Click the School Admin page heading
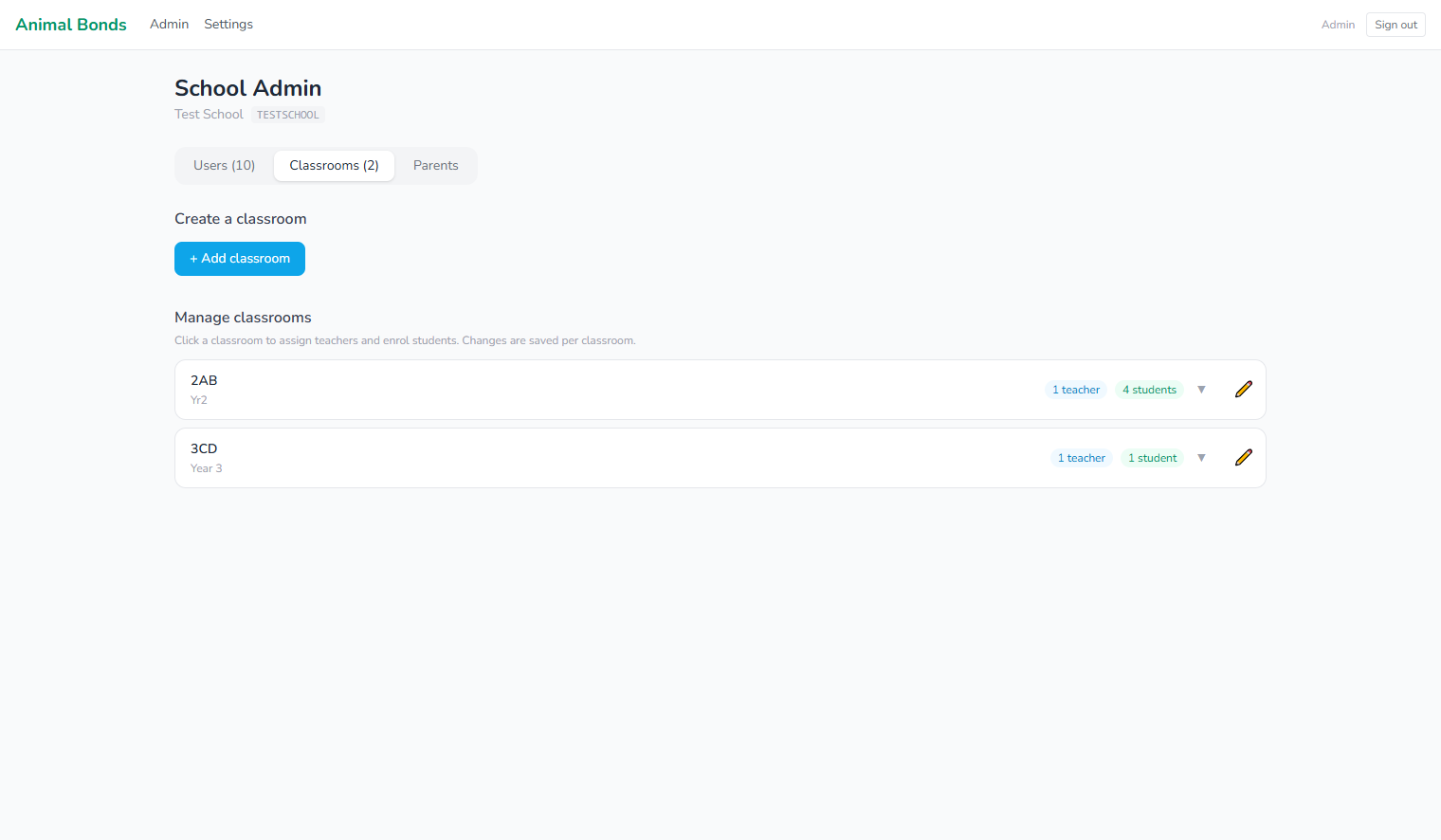 click(x=248, y=88)
